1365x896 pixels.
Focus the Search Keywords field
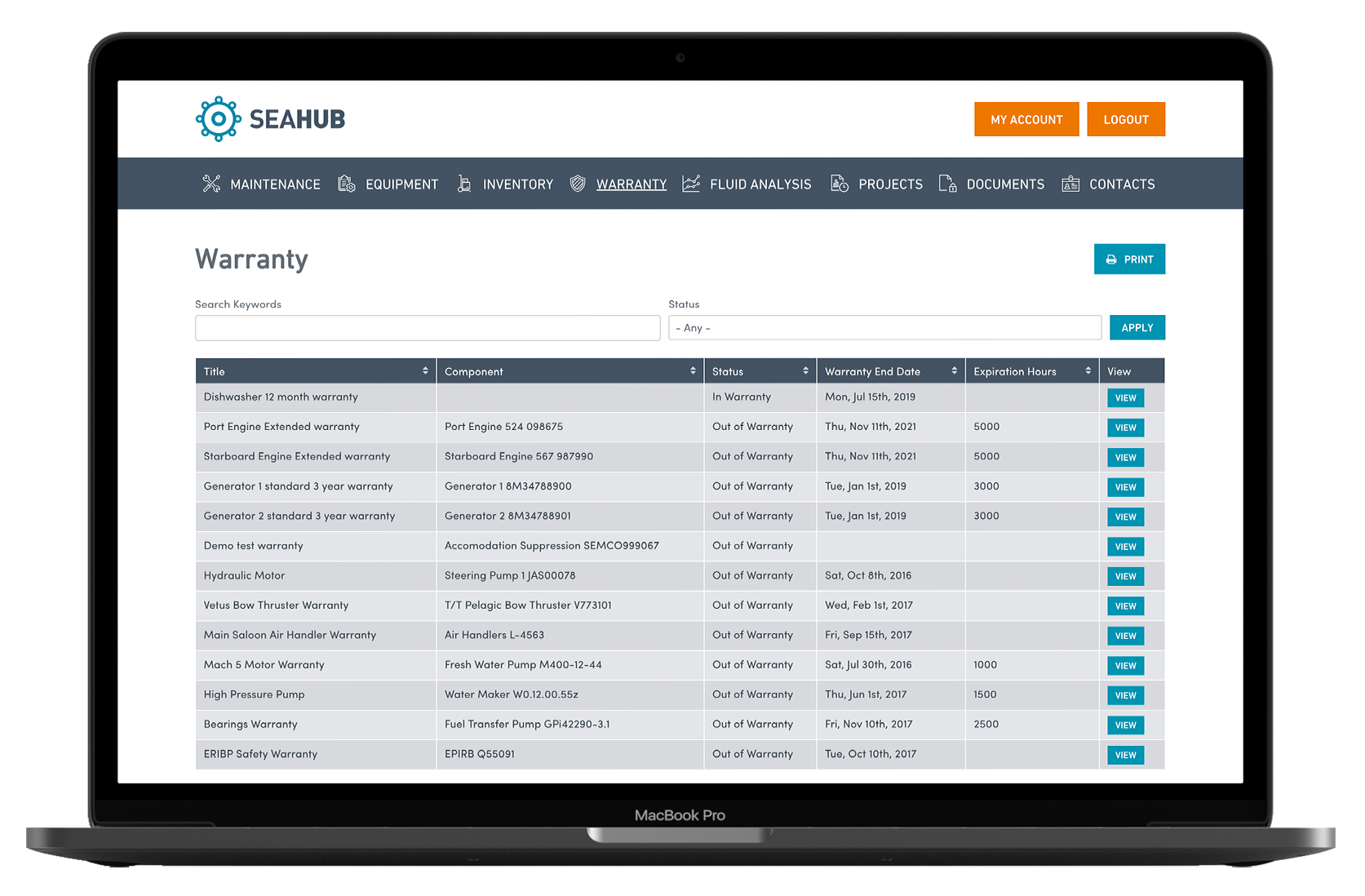tap(428, 328)
